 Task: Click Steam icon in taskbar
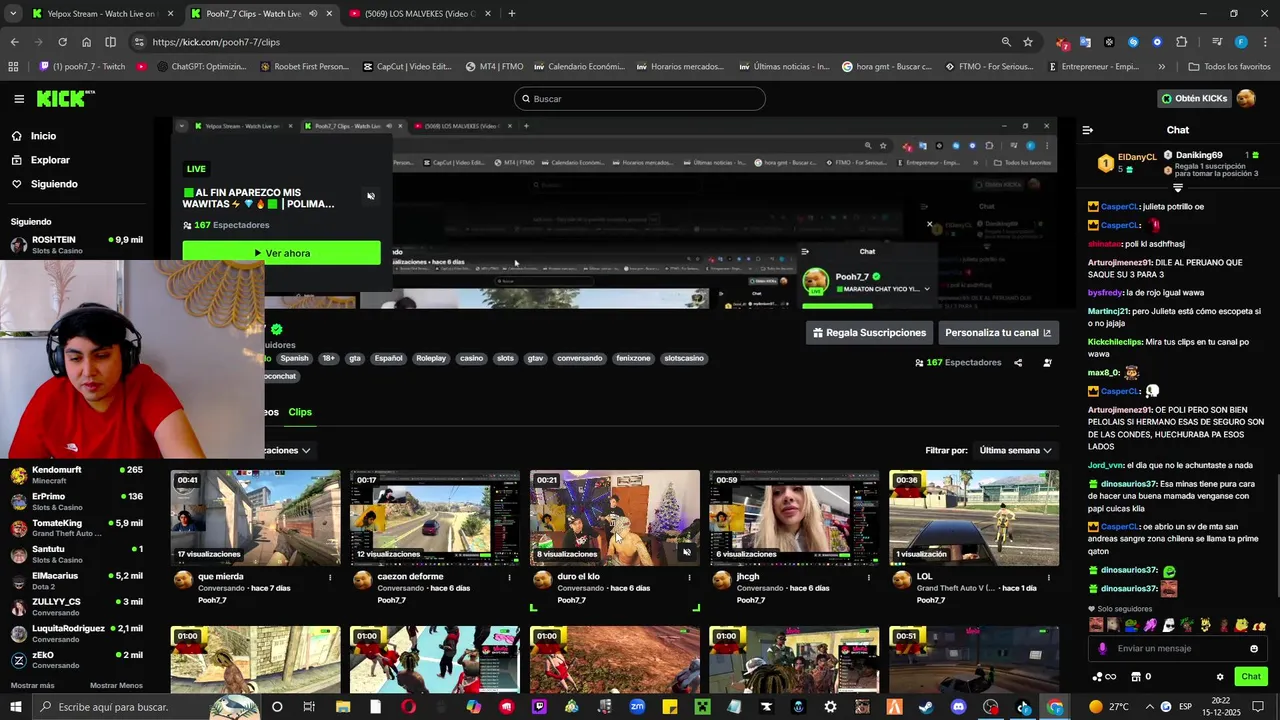(x=926, y=707)
